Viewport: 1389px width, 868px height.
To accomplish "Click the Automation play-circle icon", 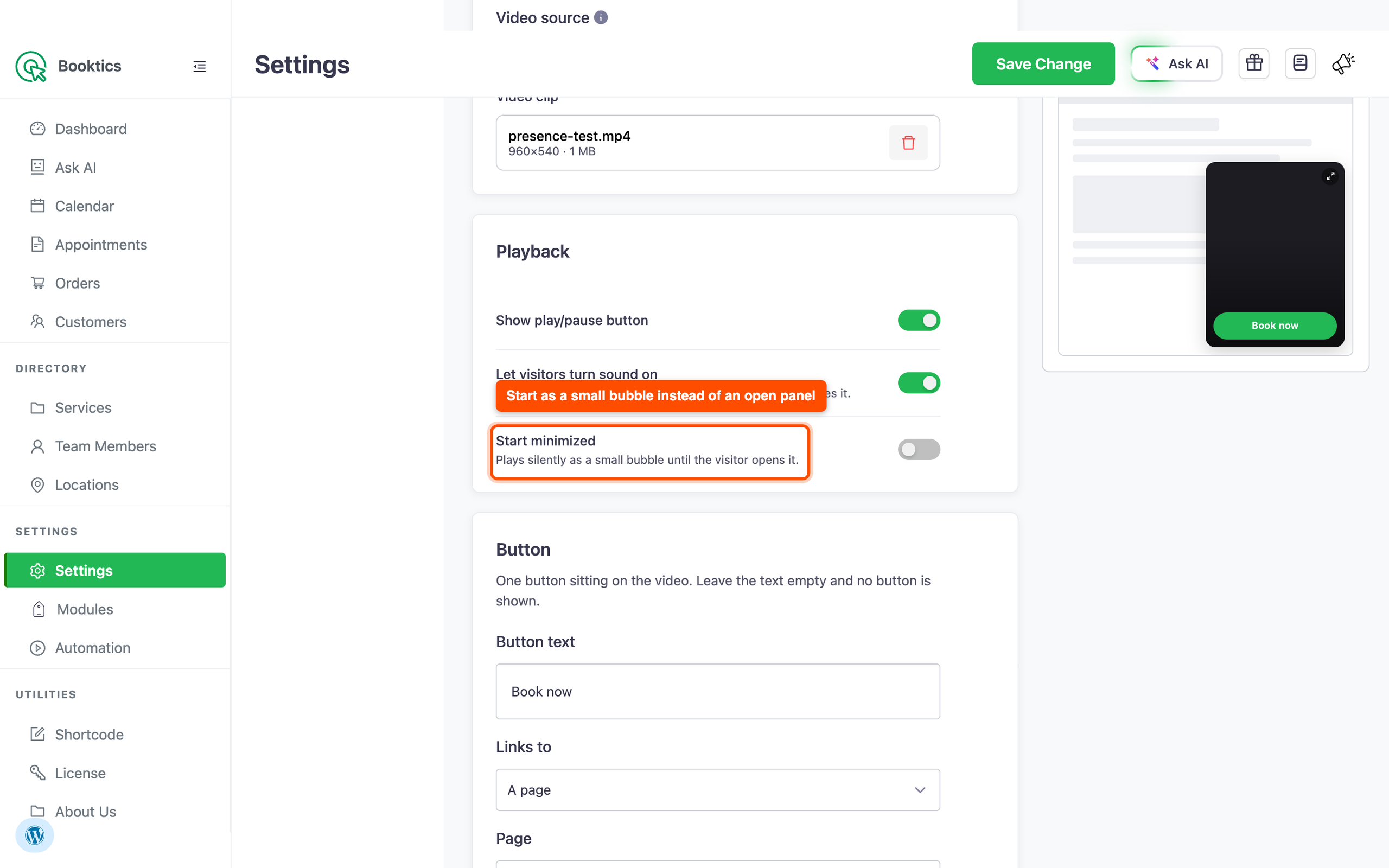I will [37, 648].
